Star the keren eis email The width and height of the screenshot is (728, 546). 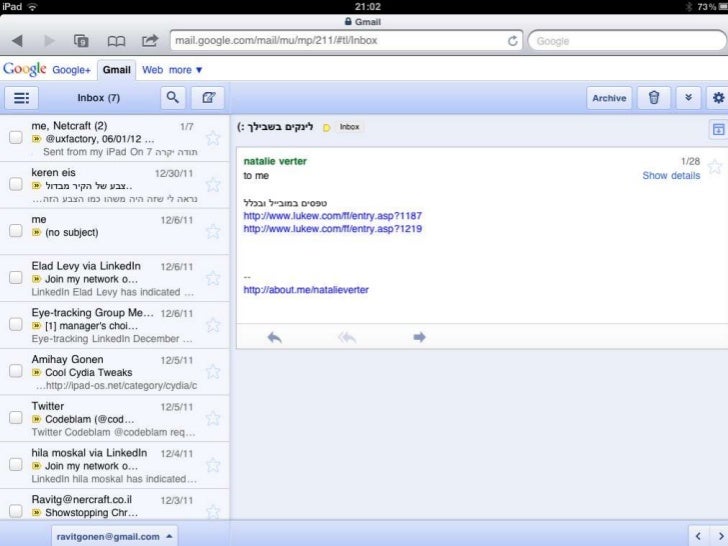(x=213, y=185)
